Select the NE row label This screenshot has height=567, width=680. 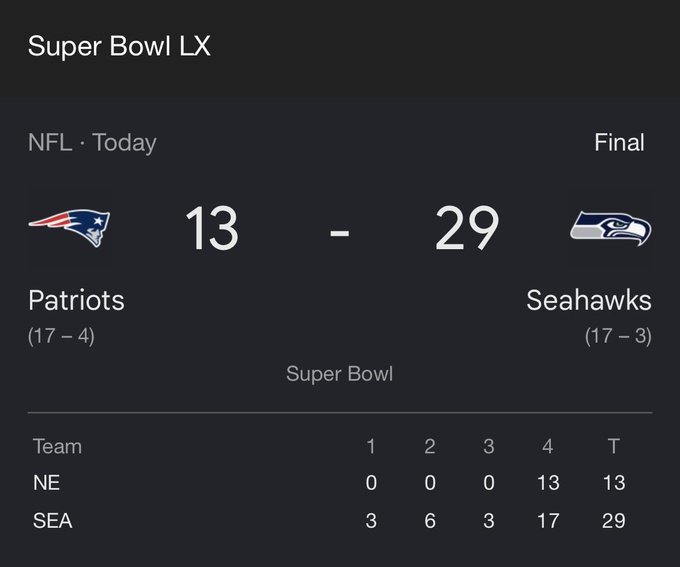click(x=46, y=483)
